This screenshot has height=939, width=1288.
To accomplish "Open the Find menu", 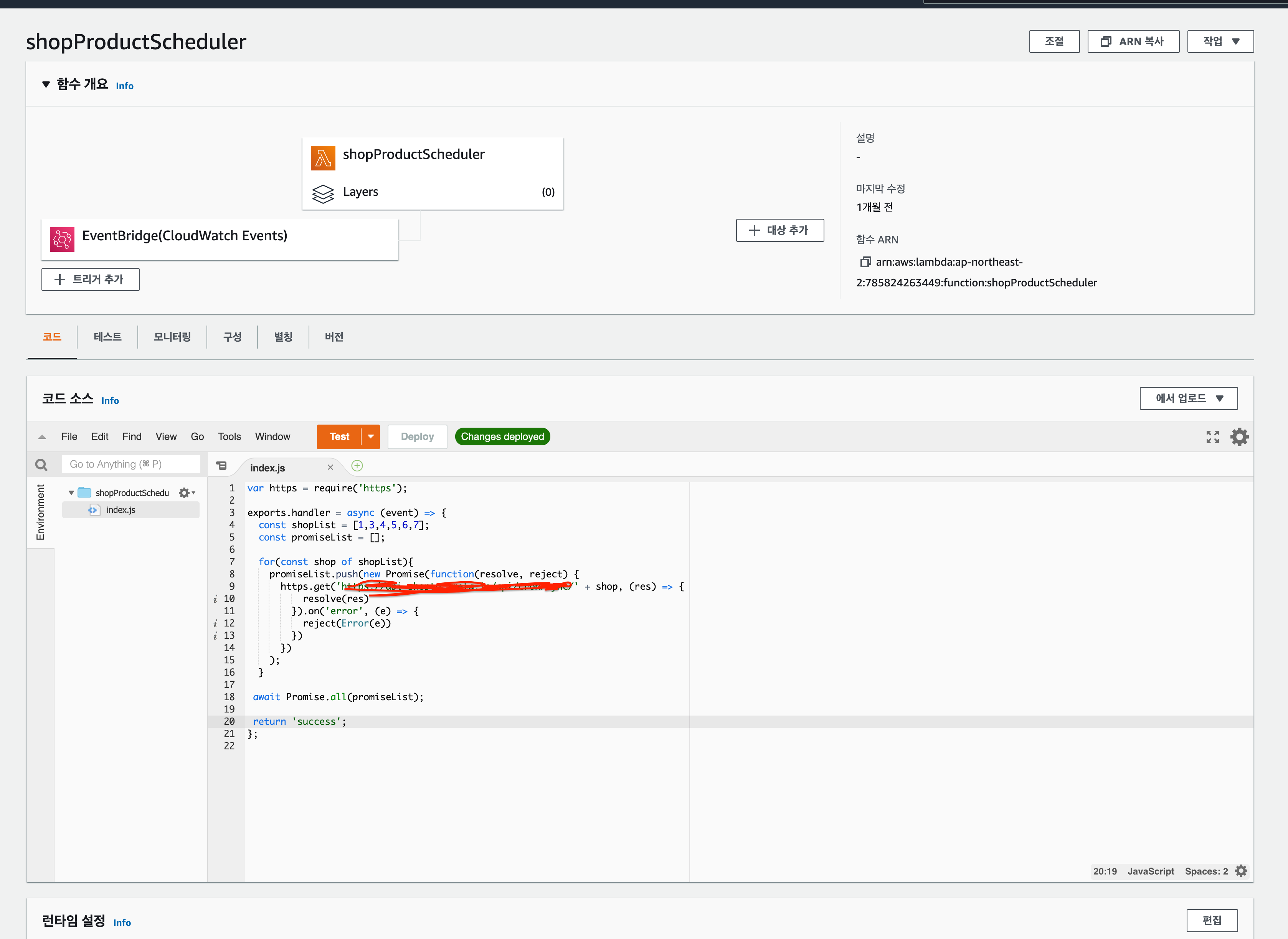I will coord(132,436).
